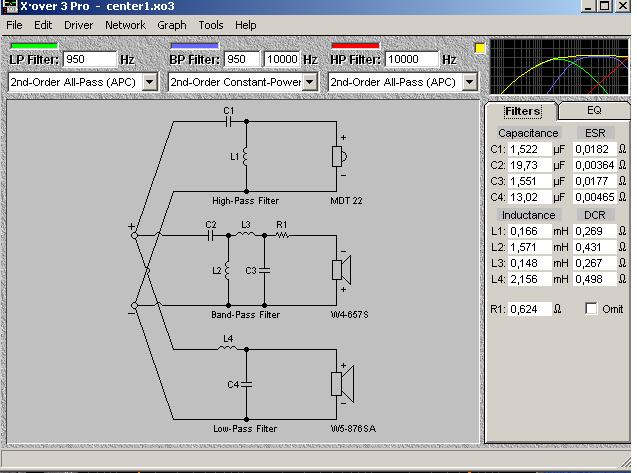Screen dimensions: 637x473
Task: Open the Driver menu
Action: [78, 25]
